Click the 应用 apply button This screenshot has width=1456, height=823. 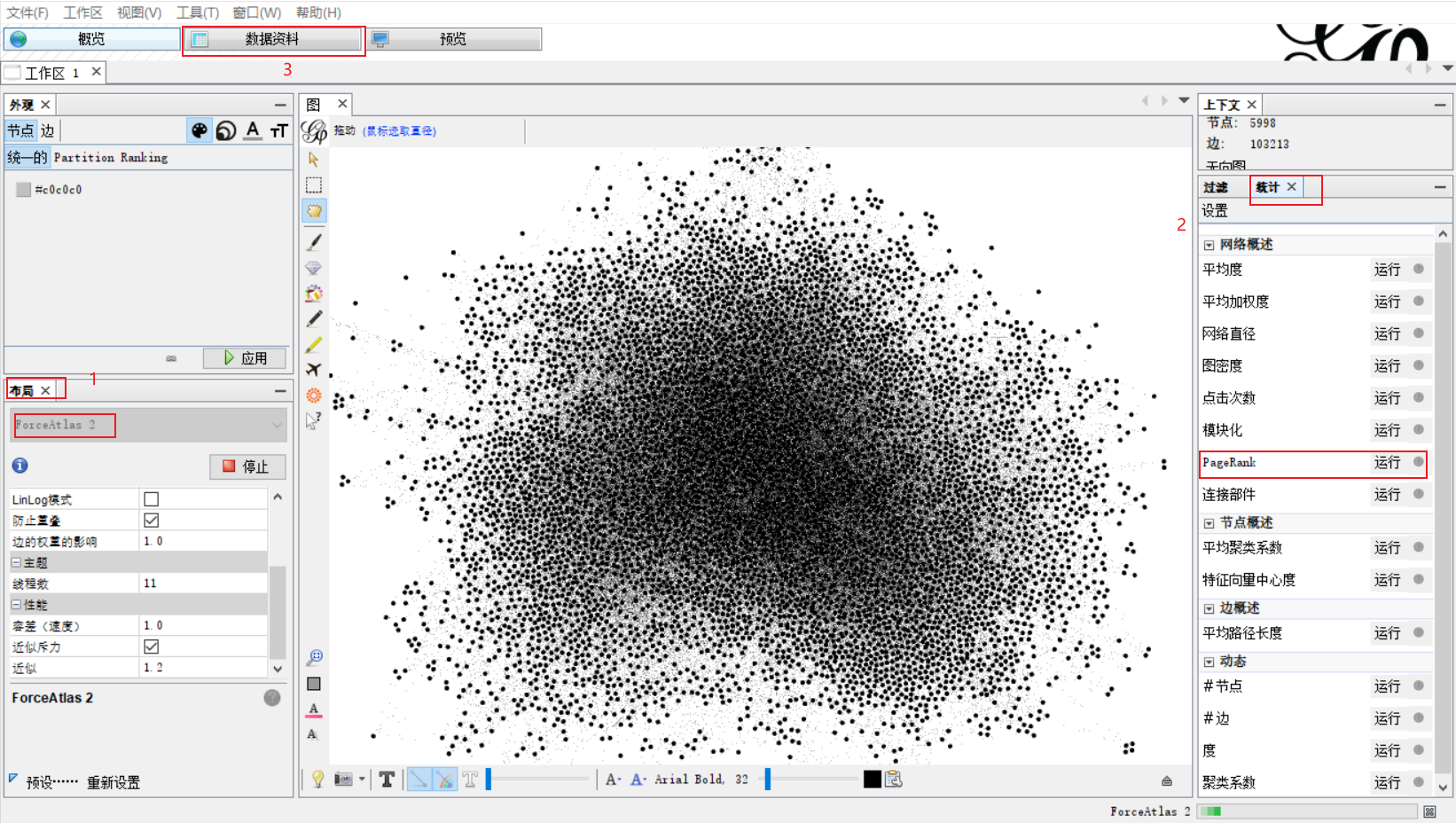pyautogui.click(x=245, y=358)
